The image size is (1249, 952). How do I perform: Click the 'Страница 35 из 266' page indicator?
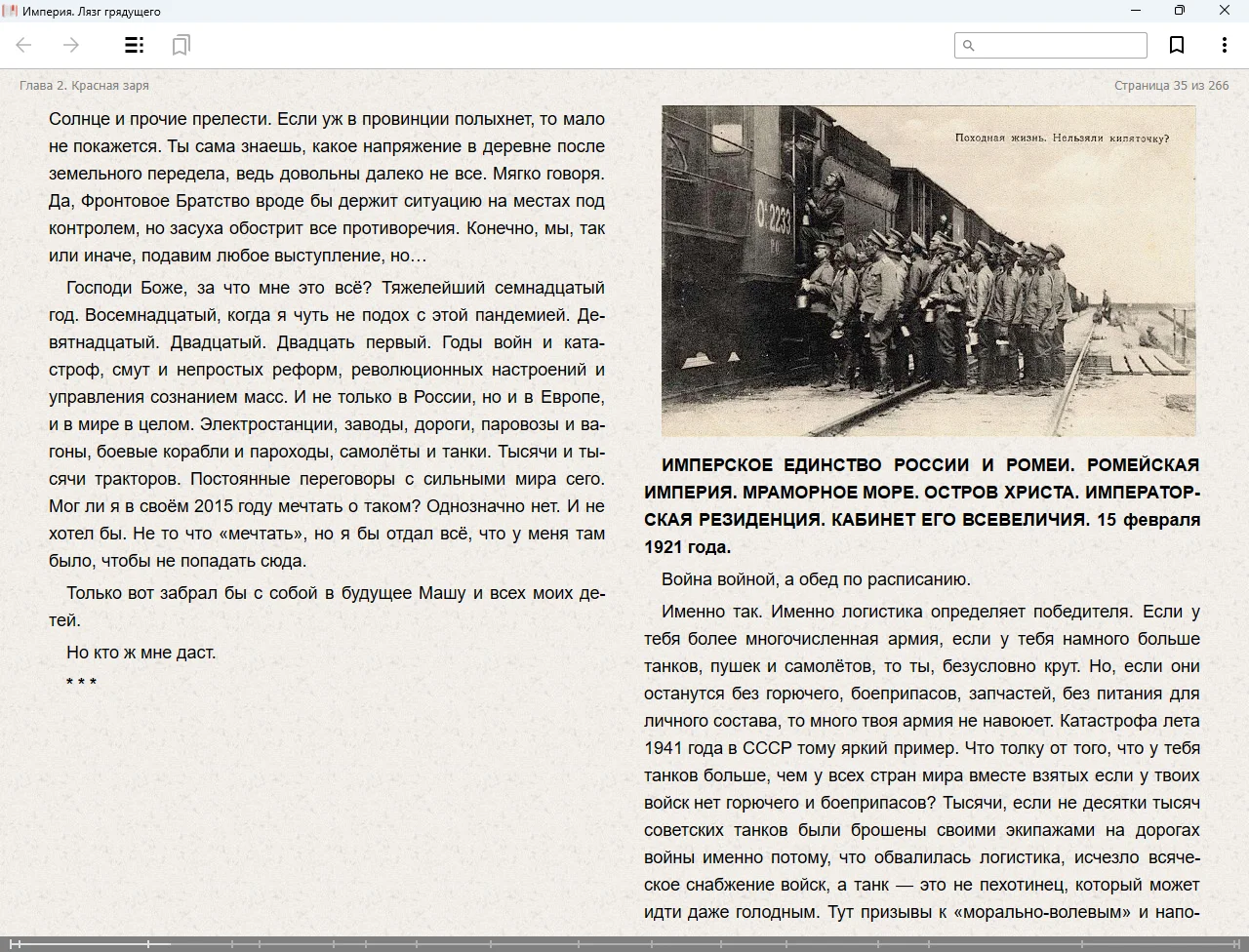[1171, 86]
